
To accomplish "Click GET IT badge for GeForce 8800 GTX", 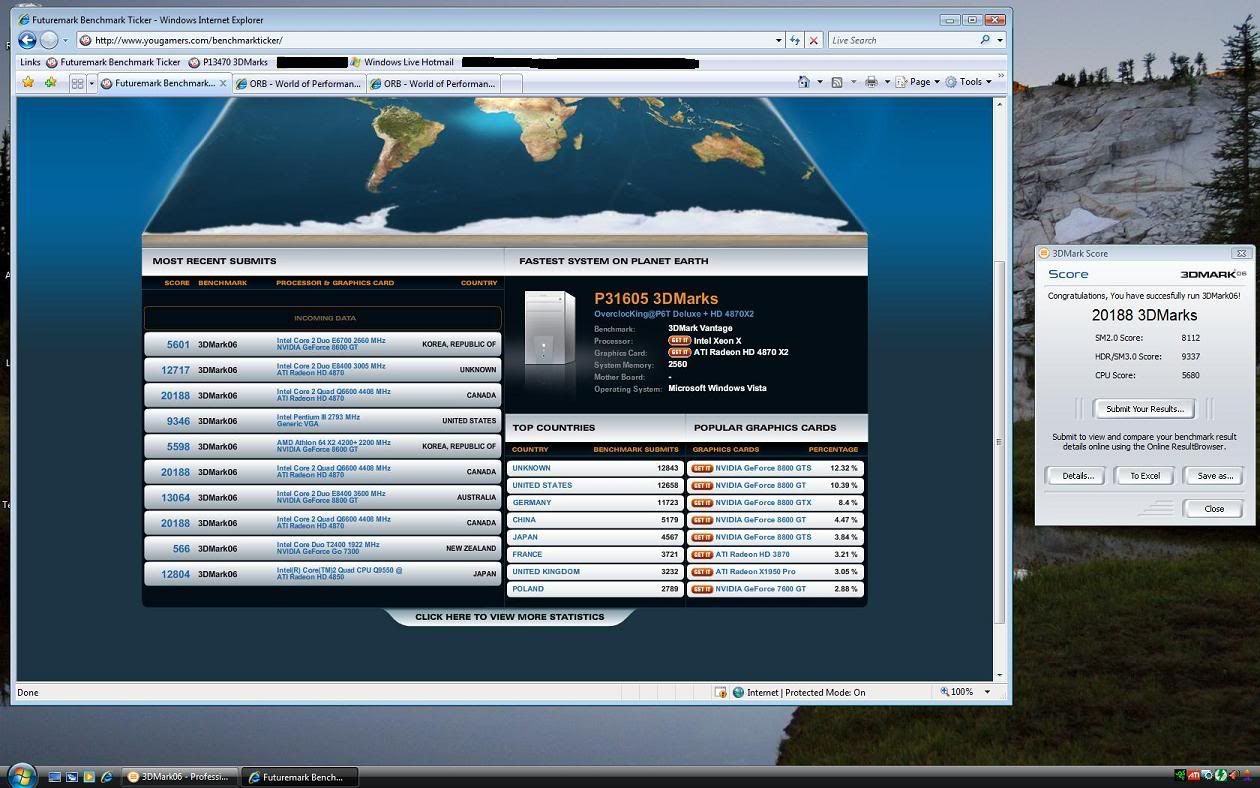I will pos(702,503).
